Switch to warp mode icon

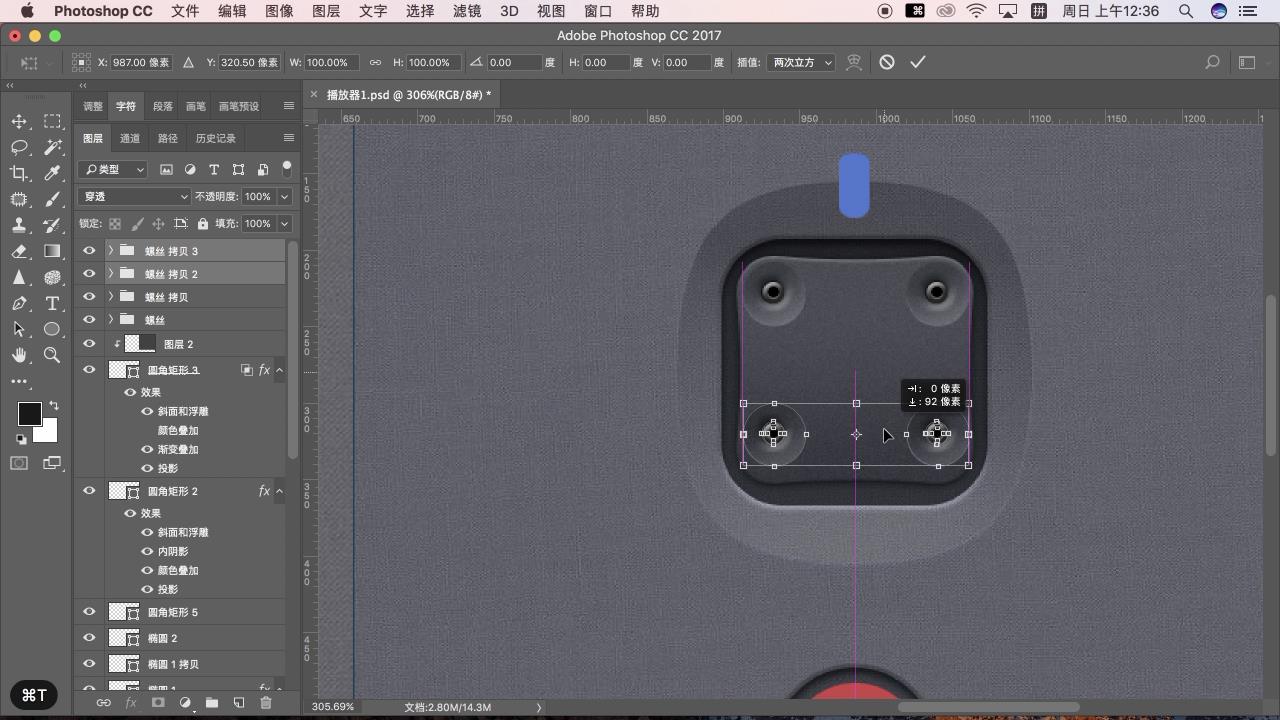pyautogui.click(x=854, y=62)
